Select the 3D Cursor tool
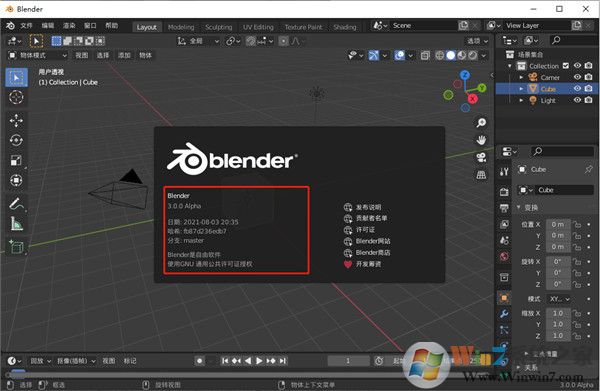This screenshot has height=391, width=600. click(16, 98)
